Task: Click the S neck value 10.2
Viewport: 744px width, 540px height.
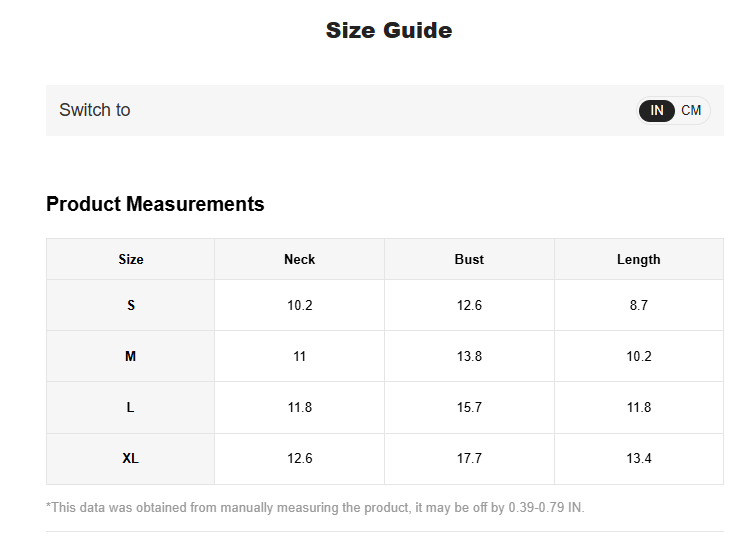Action: tap(300, 305)
